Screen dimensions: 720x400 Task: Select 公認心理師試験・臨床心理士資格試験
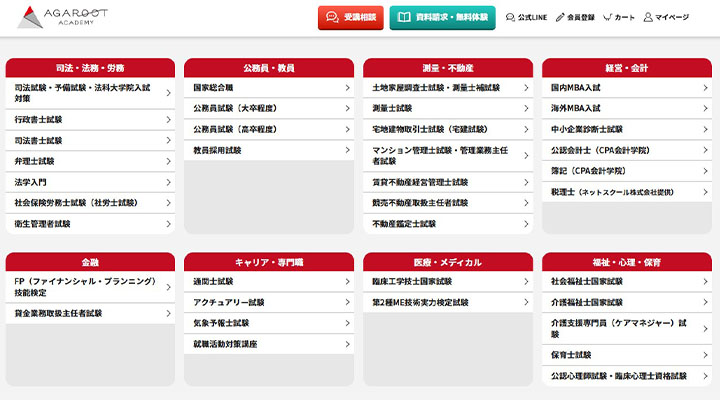coord(627,376)
